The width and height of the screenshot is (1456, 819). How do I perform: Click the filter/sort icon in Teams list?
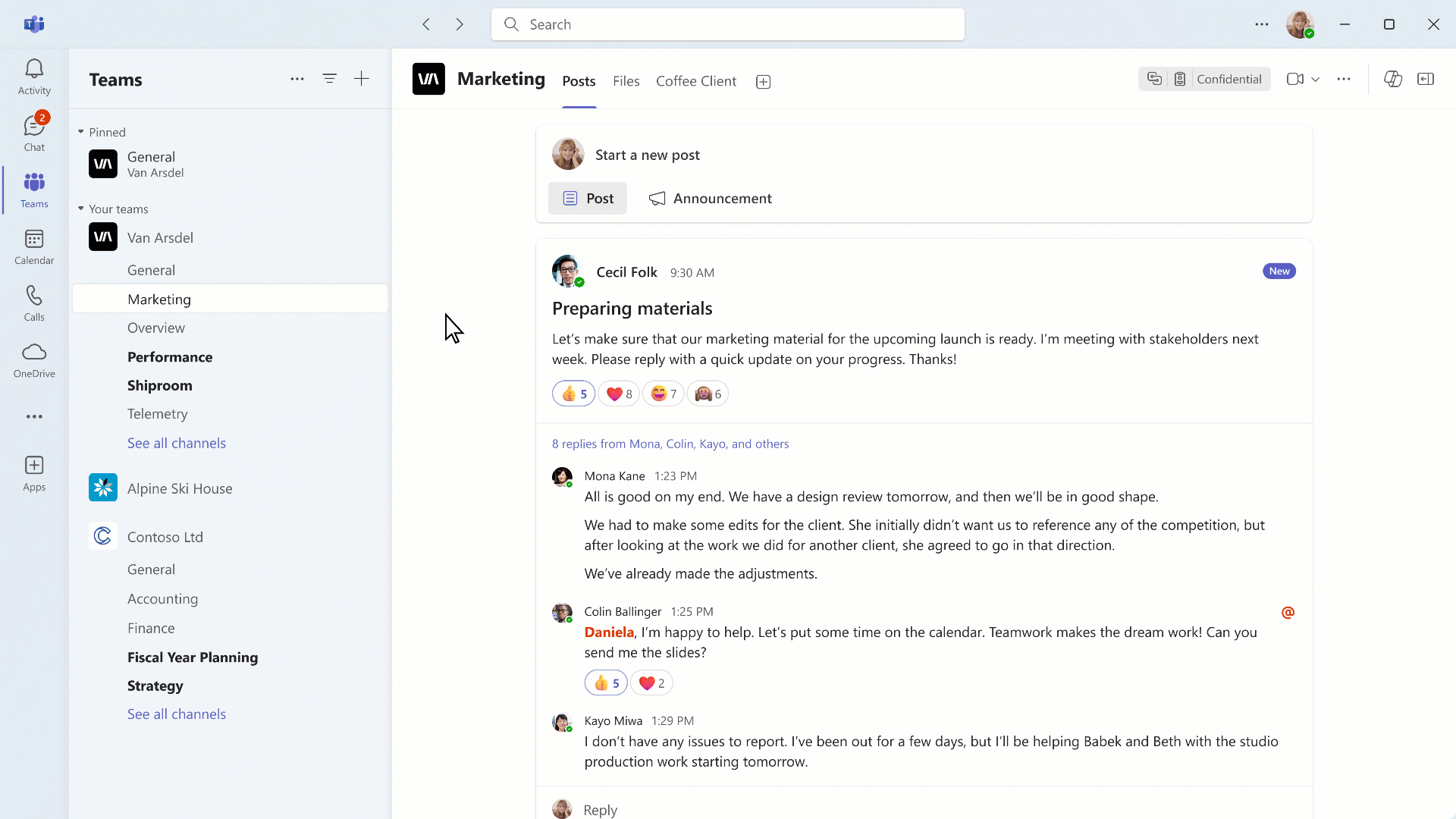[x=329, y=78]
